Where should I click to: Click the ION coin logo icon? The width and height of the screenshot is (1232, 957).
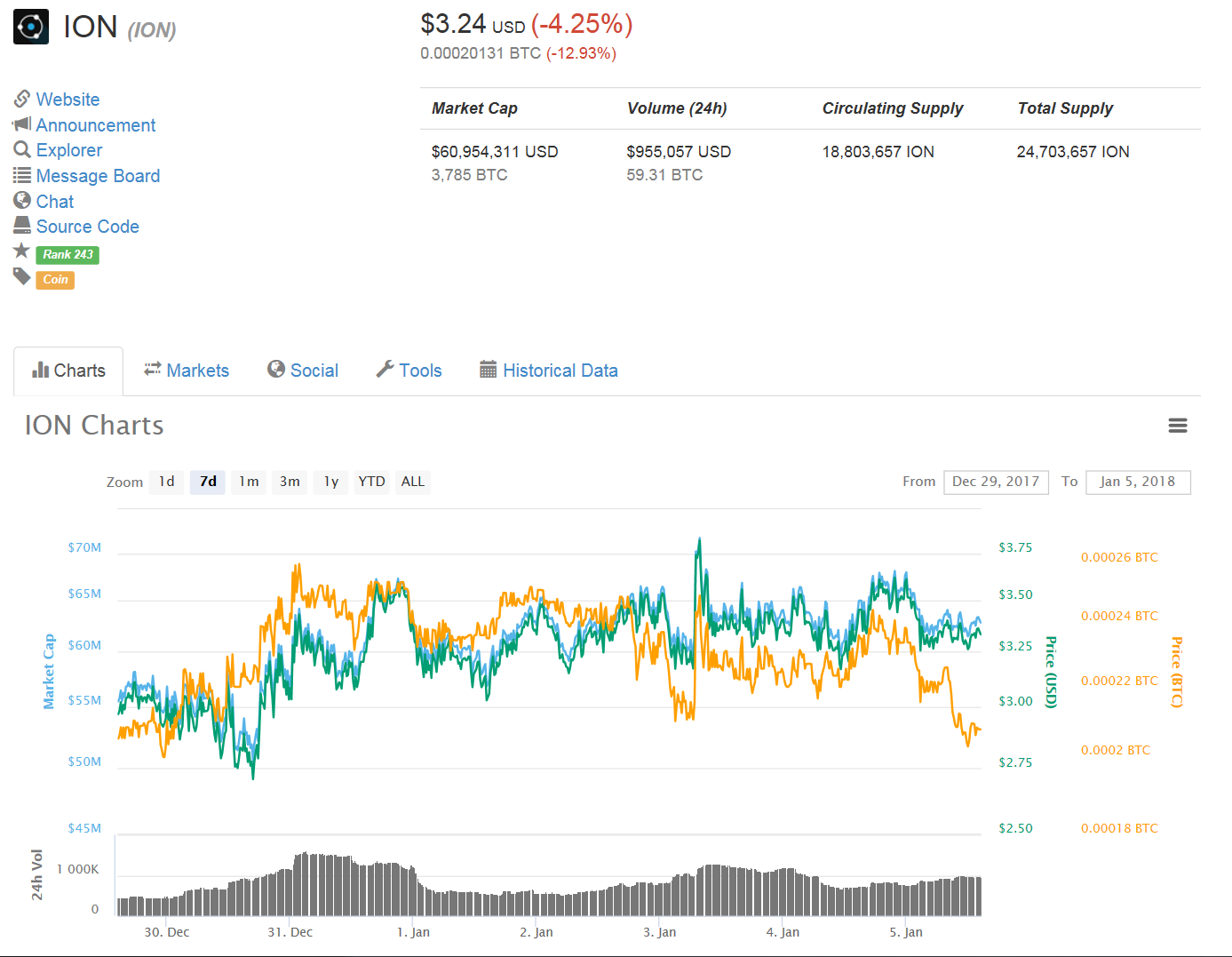tap(31, 27)
